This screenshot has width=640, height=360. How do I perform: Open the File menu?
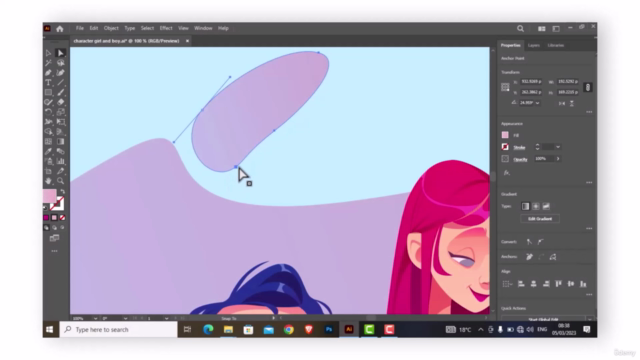pos(80,28)
